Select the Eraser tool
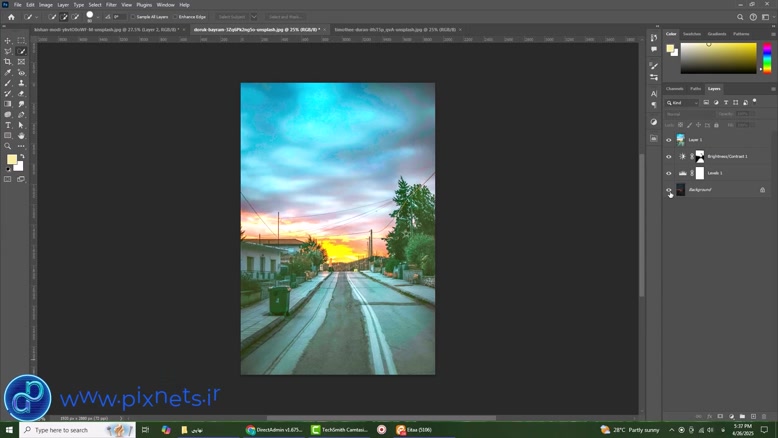 click(21, 93)
